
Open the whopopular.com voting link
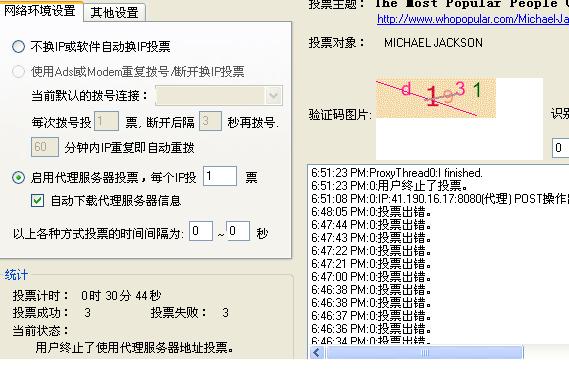473,19
